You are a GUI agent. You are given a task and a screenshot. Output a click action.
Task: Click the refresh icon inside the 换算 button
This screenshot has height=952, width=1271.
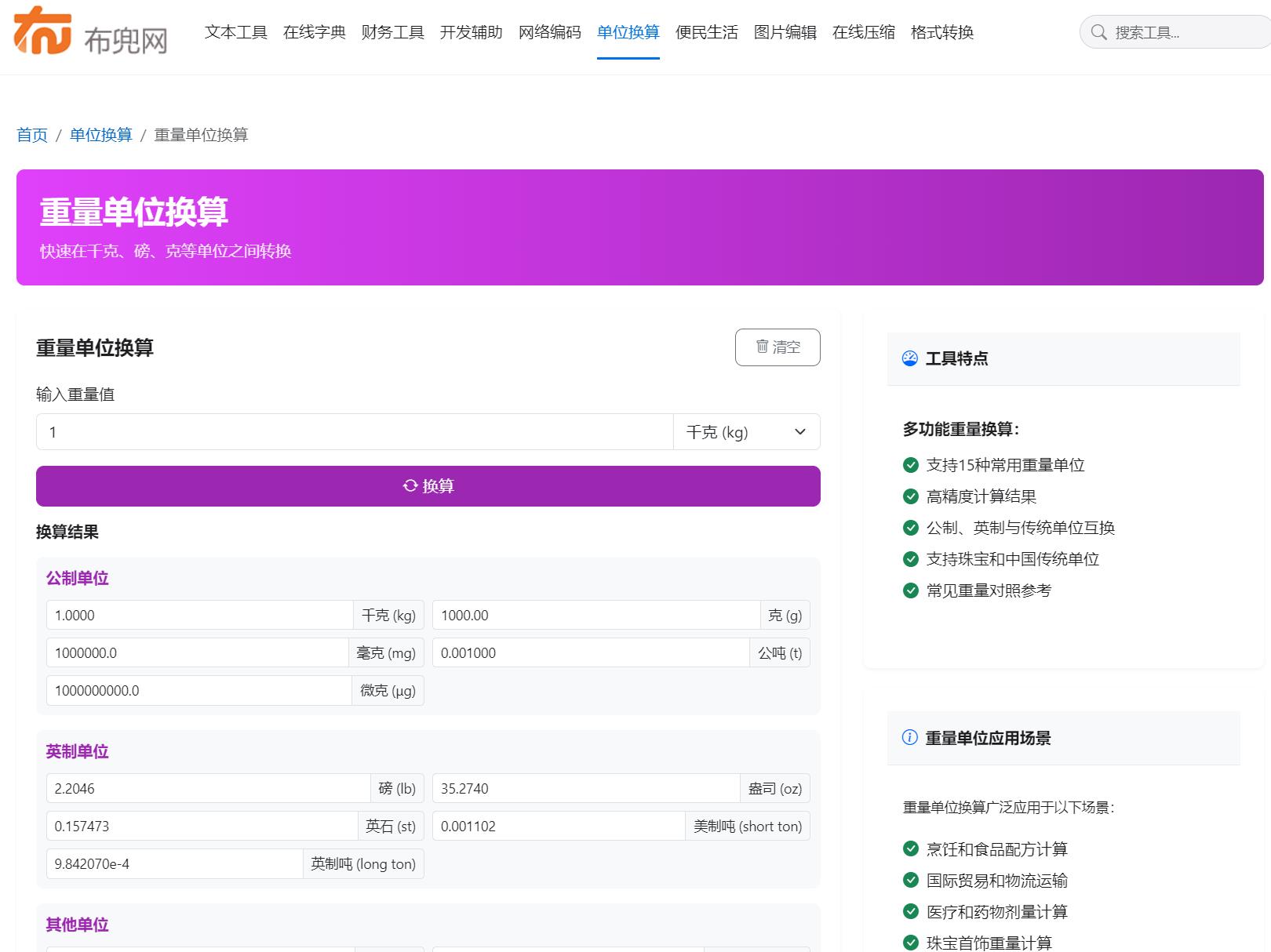(x=409, y=485)
